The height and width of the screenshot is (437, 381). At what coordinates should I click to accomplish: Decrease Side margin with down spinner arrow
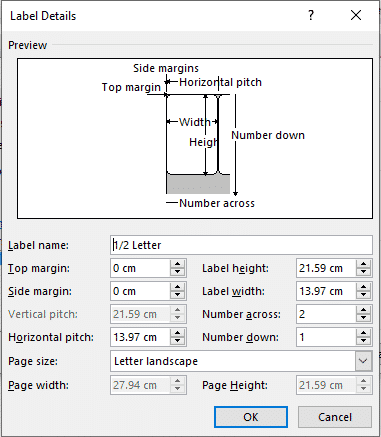point(177,295)
